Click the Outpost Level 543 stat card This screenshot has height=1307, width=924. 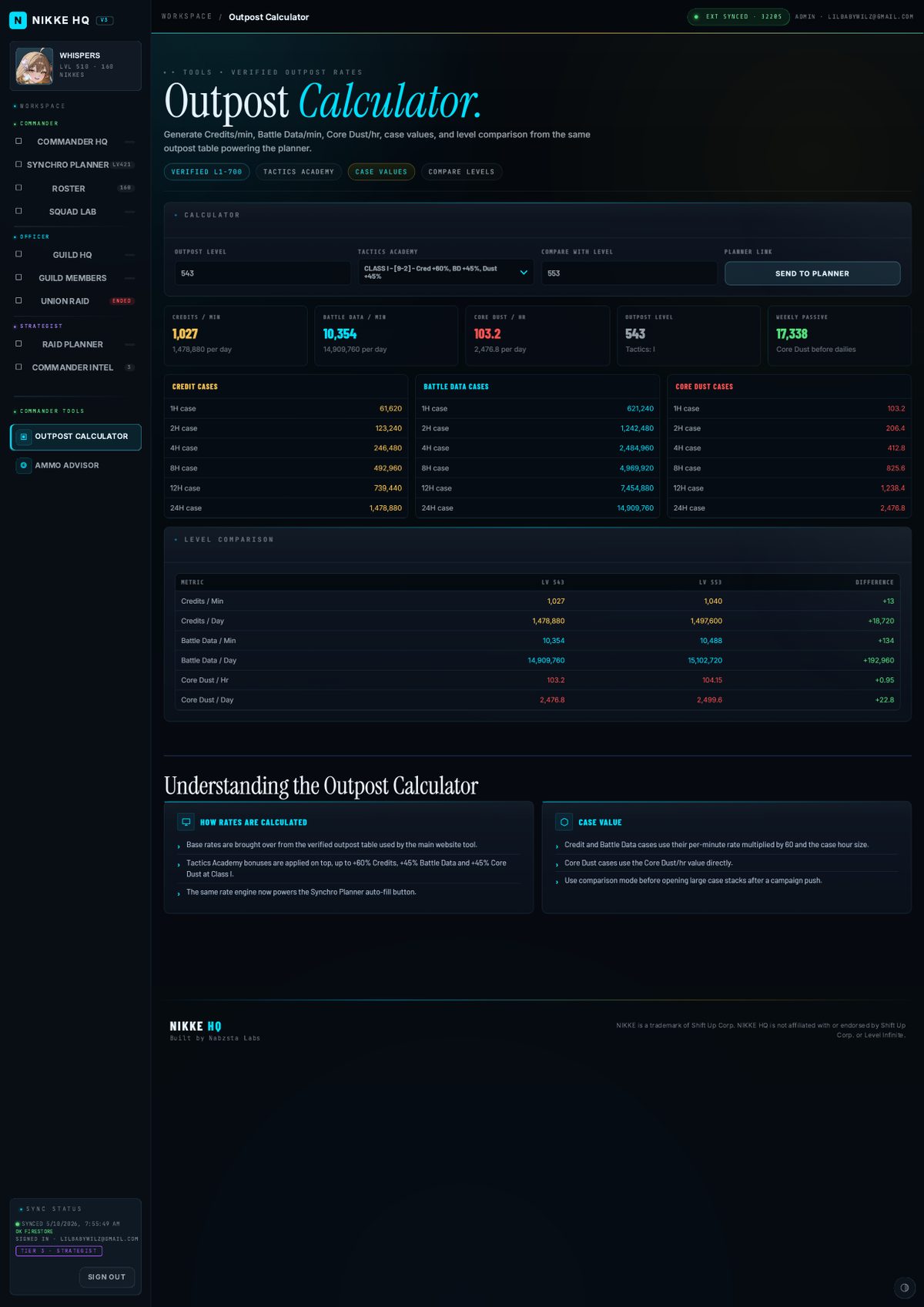tap(688, 335)
